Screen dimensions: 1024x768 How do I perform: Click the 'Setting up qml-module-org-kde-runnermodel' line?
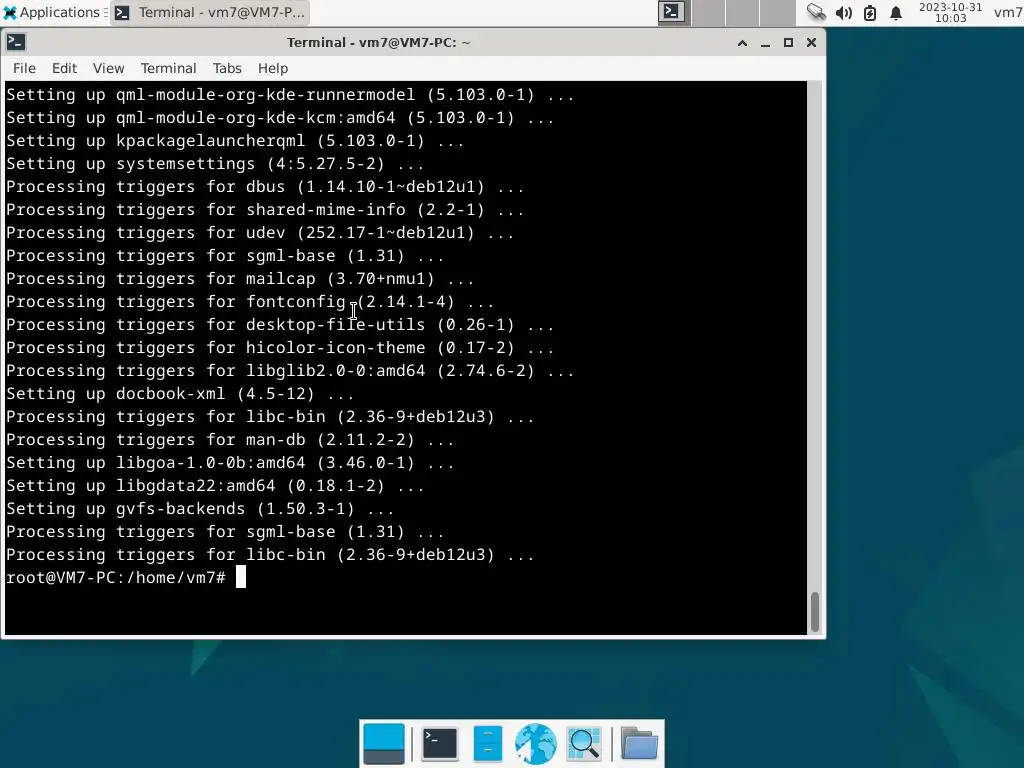(290, 95)
